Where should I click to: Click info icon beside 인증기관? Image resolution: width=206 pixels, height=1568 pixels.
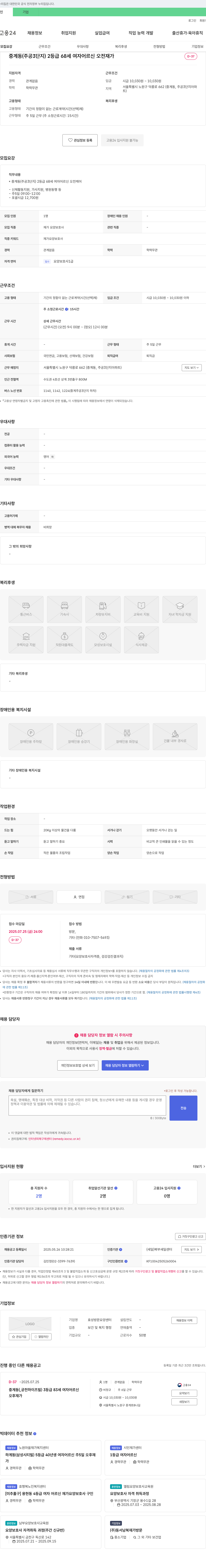[121, 1249]
